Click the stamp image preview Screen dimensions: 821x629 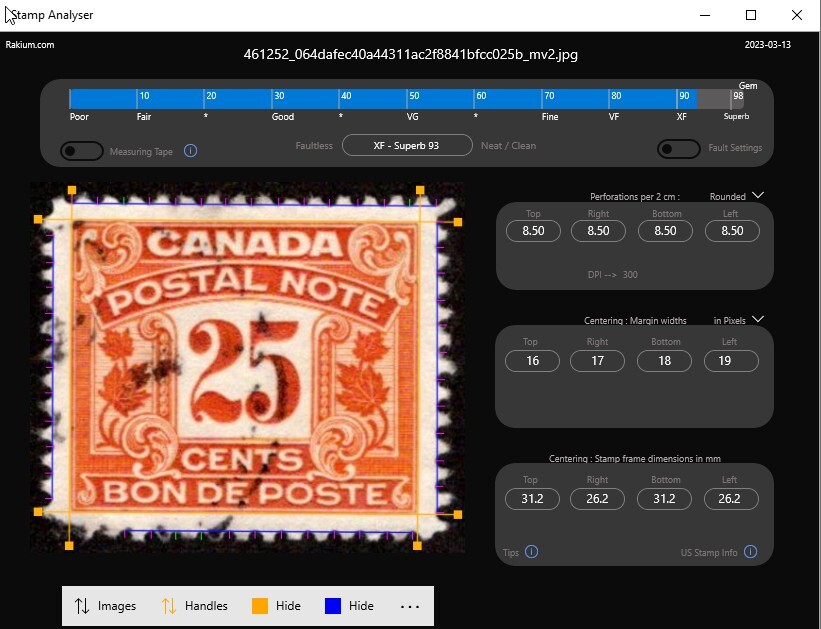pos(247,367)
